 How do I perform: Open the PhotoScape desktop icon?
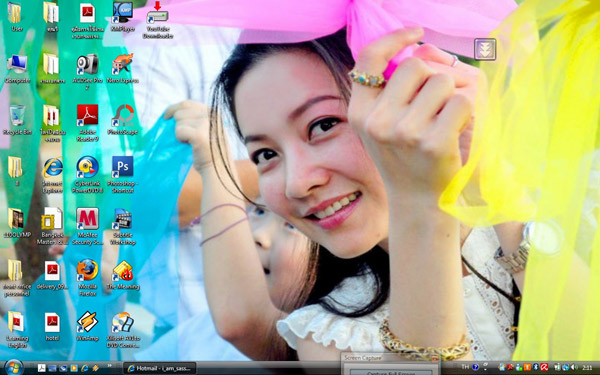tap(123, 120)
